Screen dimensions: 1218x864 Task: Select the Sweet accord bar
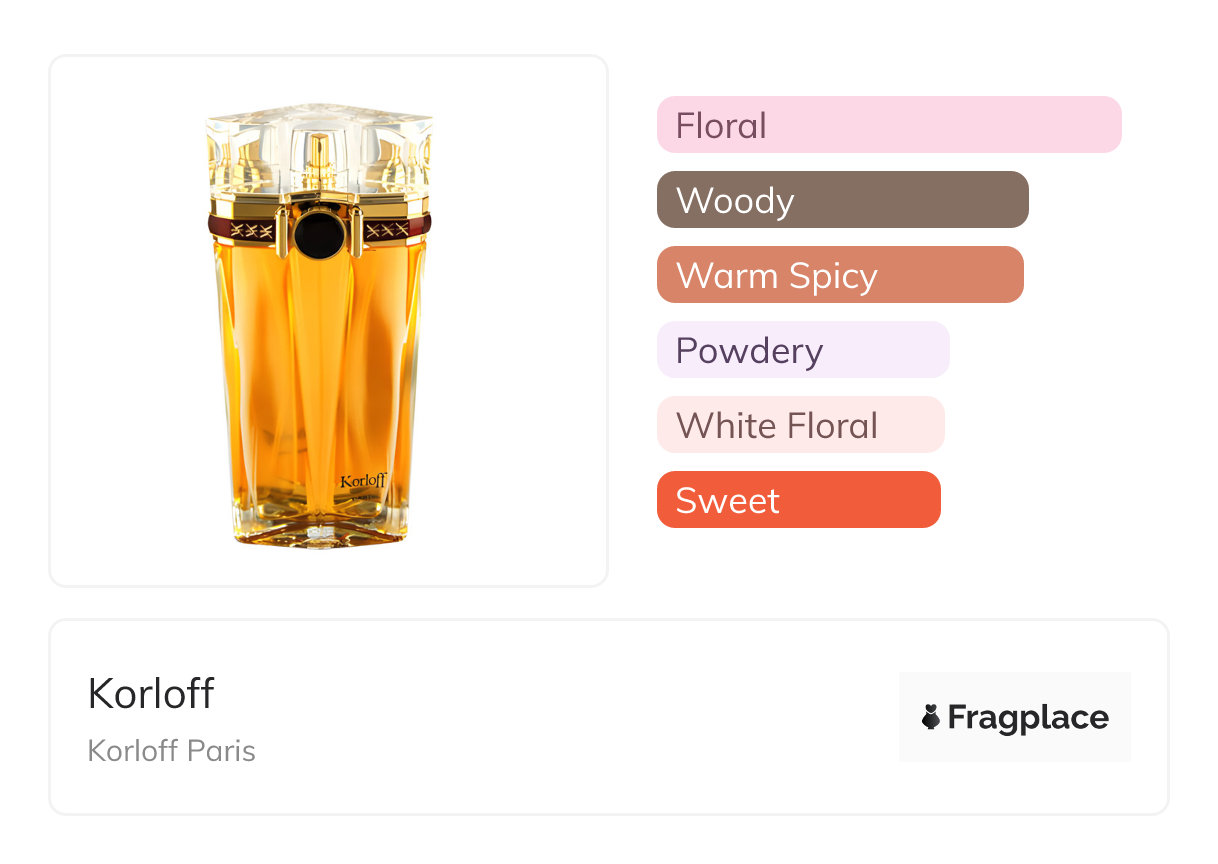[x=798, y=500]
